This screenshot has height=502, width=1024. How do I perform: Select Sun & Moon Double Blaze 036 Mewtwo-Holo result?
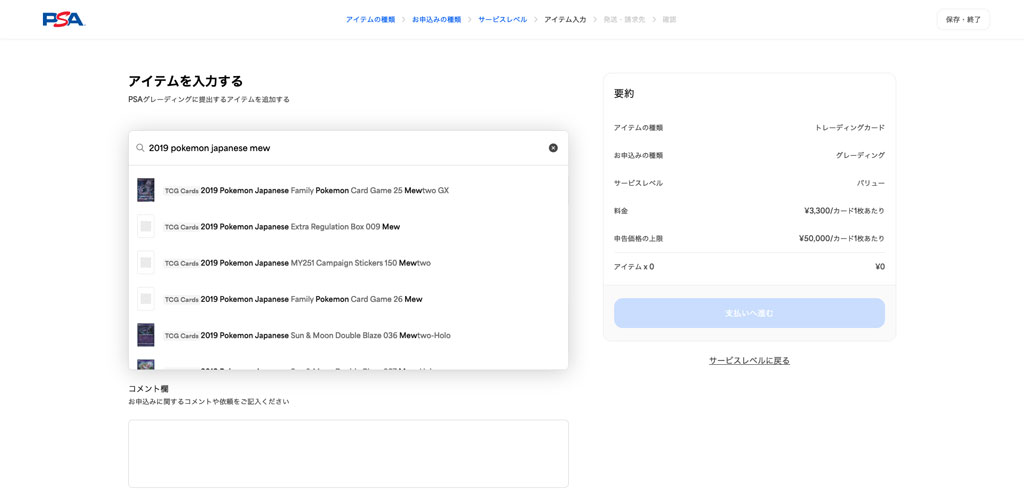(x=348, y=336)
